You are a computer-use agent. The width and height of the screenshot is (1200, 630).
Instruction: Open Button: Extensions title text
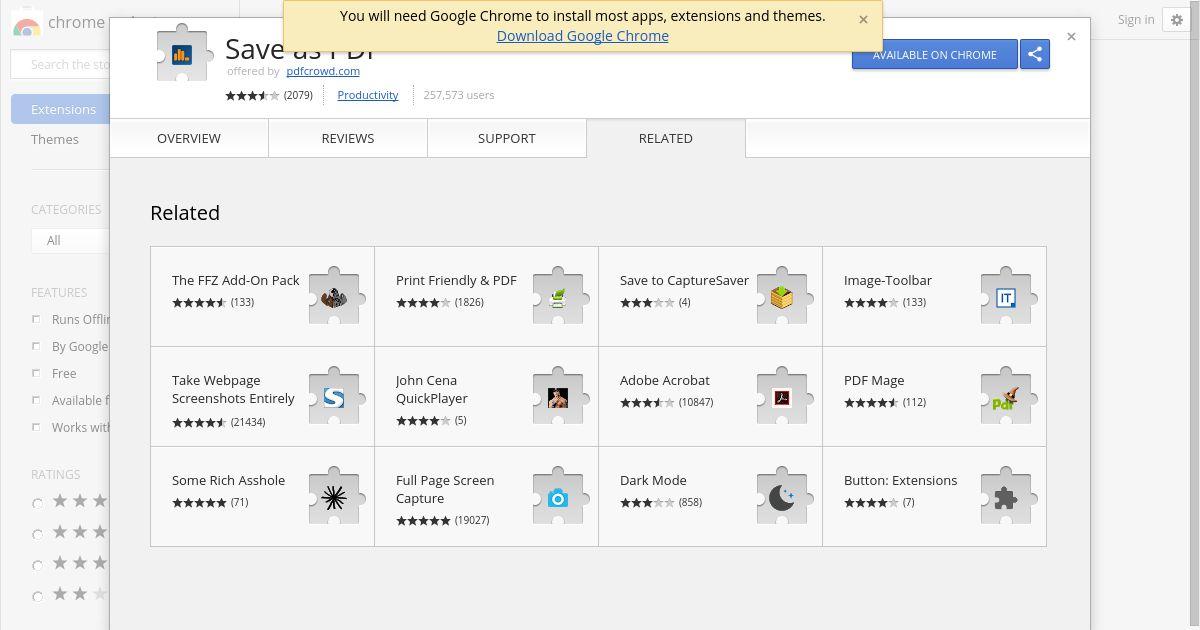(900, 480)
